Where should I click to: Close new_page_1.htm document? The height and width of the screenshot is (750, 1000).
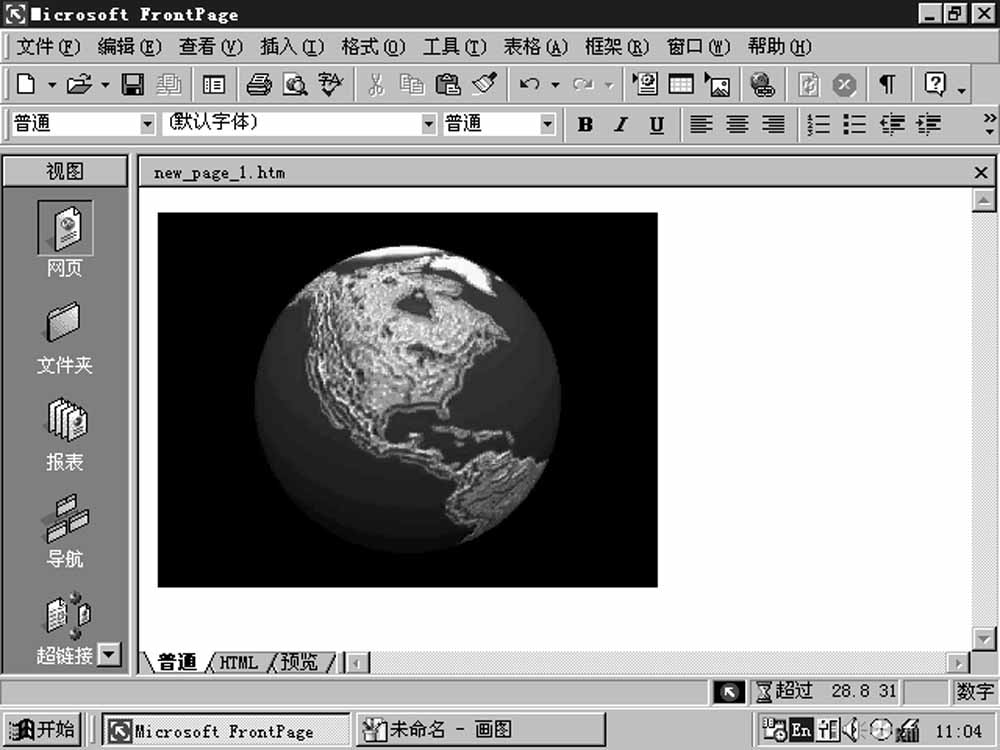982,172
